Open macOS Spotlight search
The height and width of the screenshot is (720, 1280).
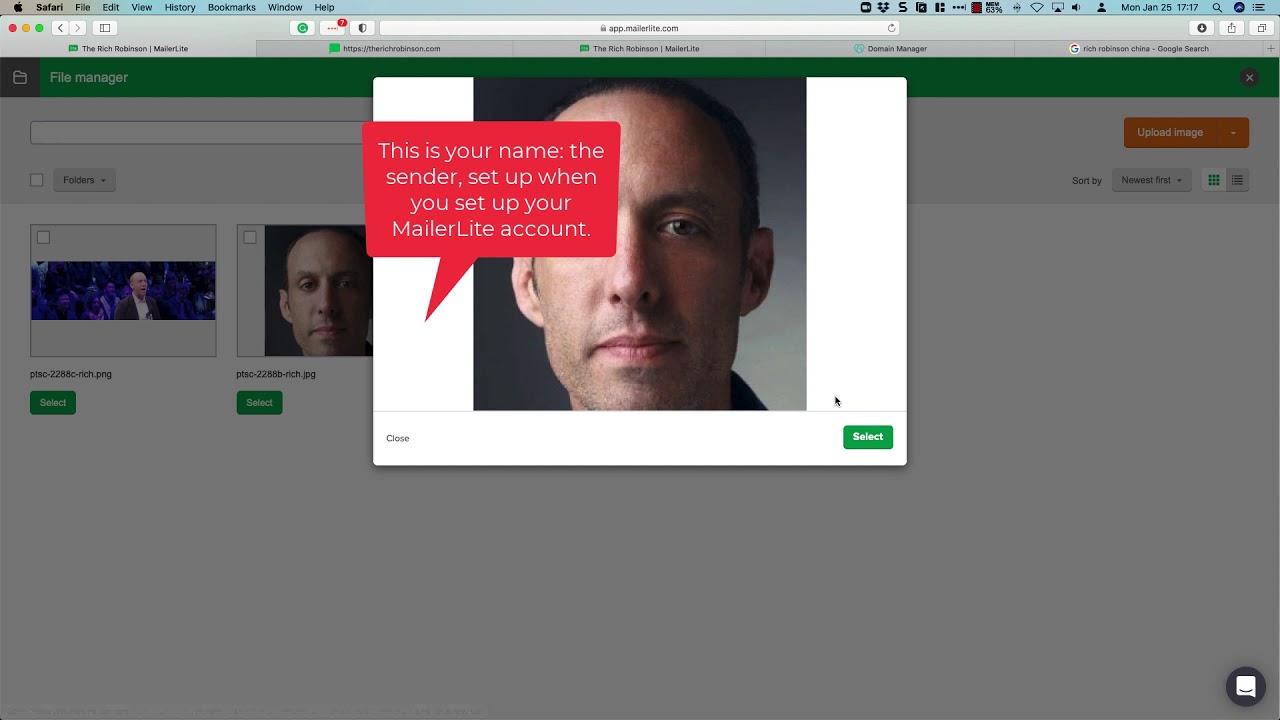tap(1217, 7)
